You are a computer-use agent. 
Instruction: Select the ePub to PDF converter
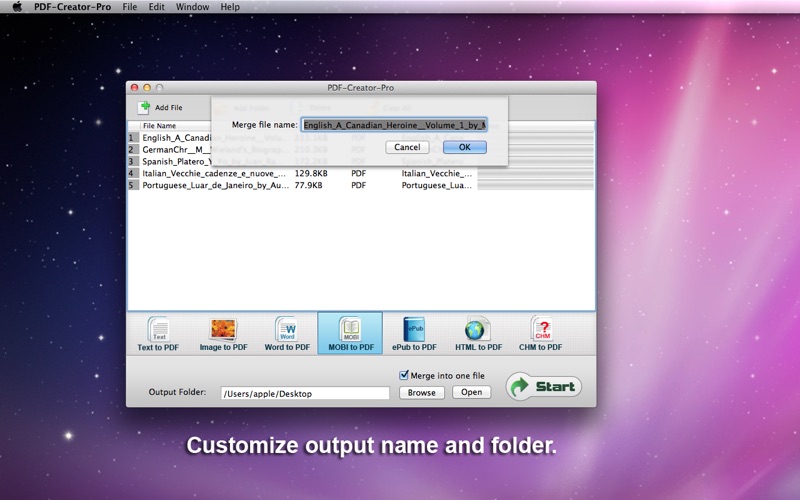(414, 334)
